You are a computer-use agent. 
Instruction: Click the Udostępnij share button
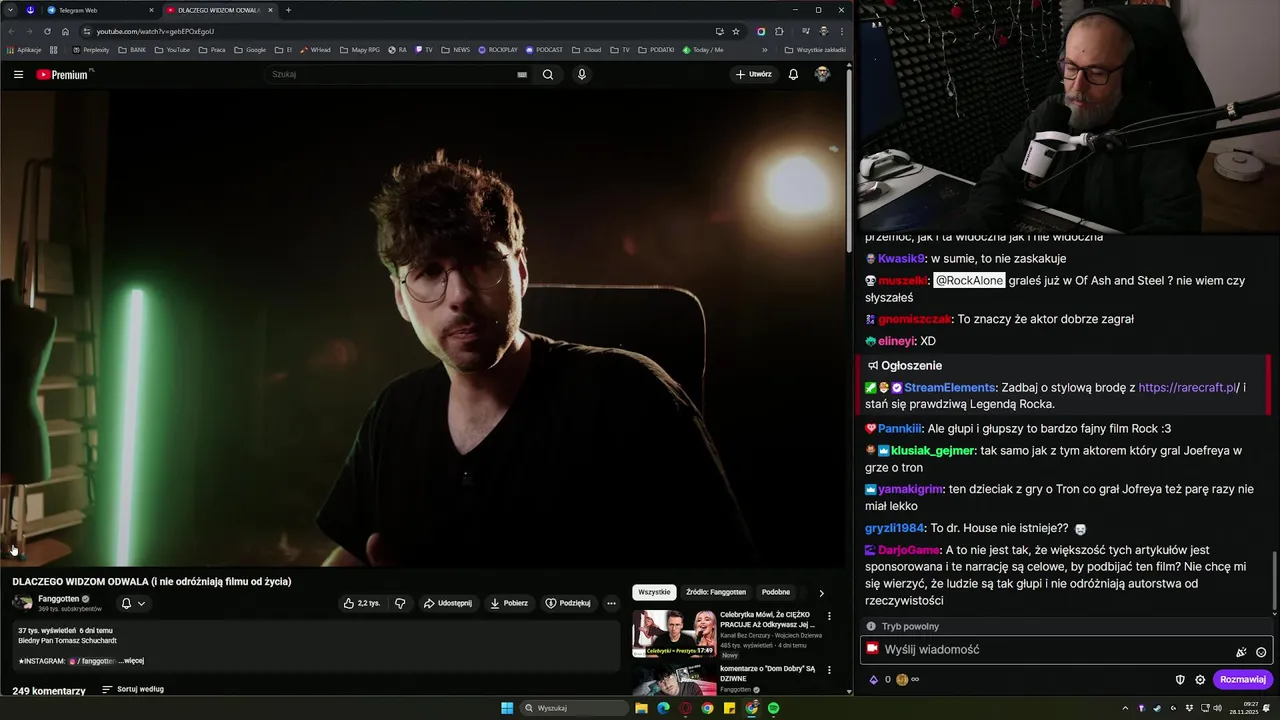(x=447, y=603)
